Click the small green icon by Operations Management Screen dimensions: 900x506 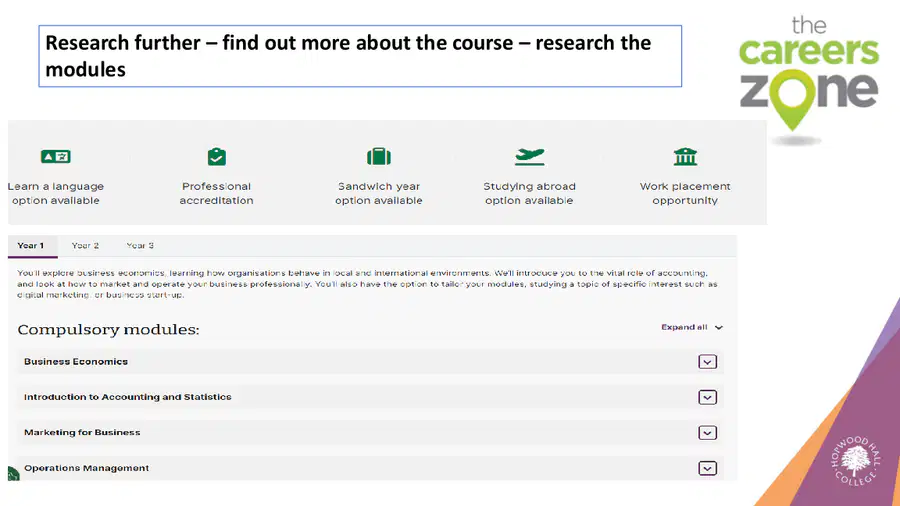(x=13, y=473)
